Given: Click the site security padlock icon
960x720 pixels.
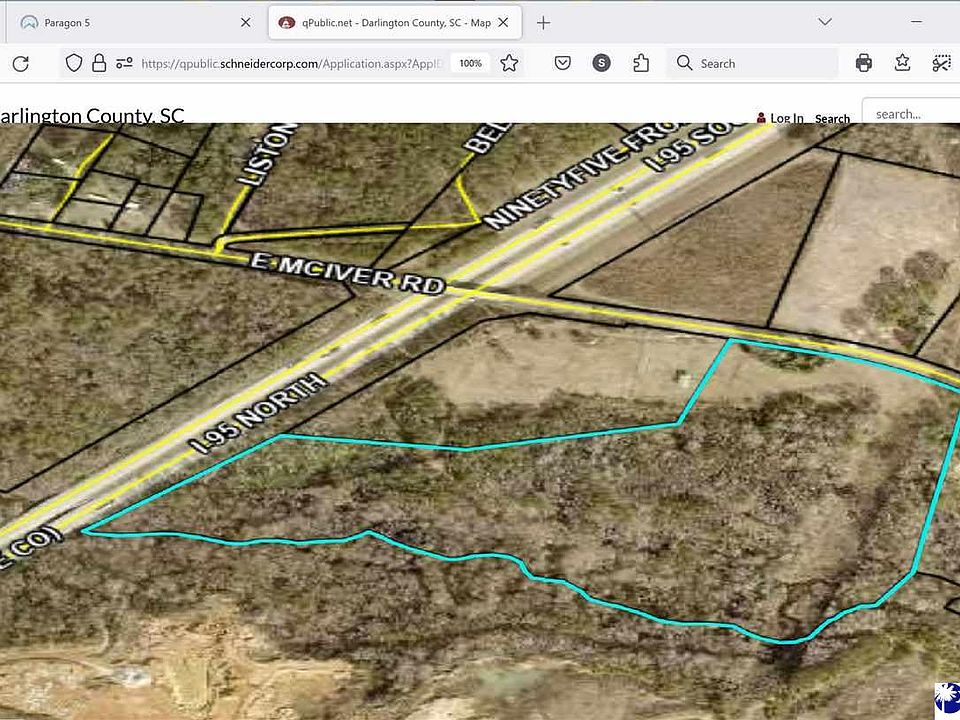Looking at the screenshot, I should point(99,63).
